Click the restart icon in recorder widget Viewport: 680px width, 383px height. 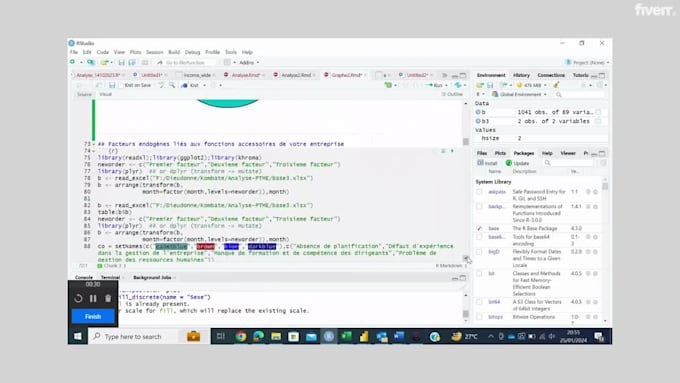point(78,298)
